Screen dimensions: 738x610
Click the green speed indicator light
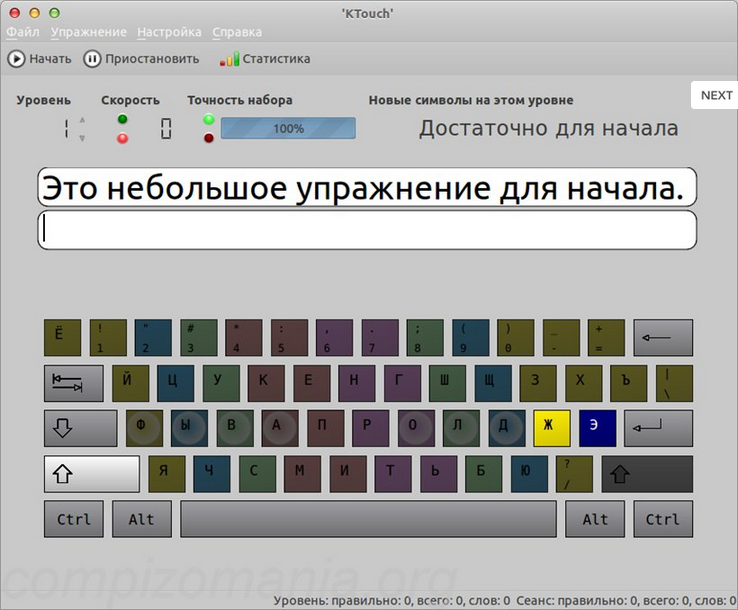122,119
